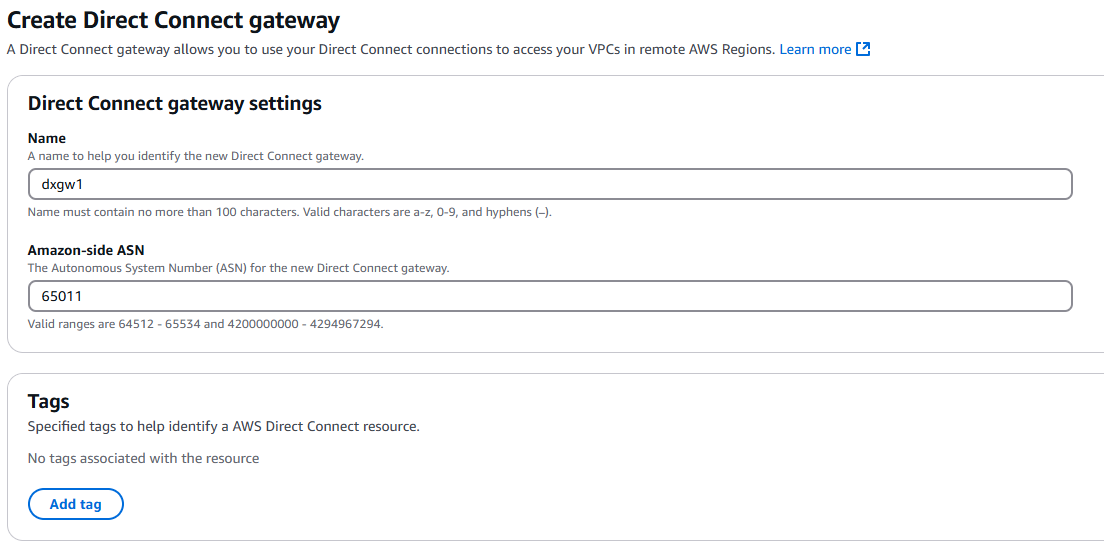Image resolution: width=1104 pixels, height=549 pixels.
Task: Open the Learn more link
Action: tap(815, 49)
